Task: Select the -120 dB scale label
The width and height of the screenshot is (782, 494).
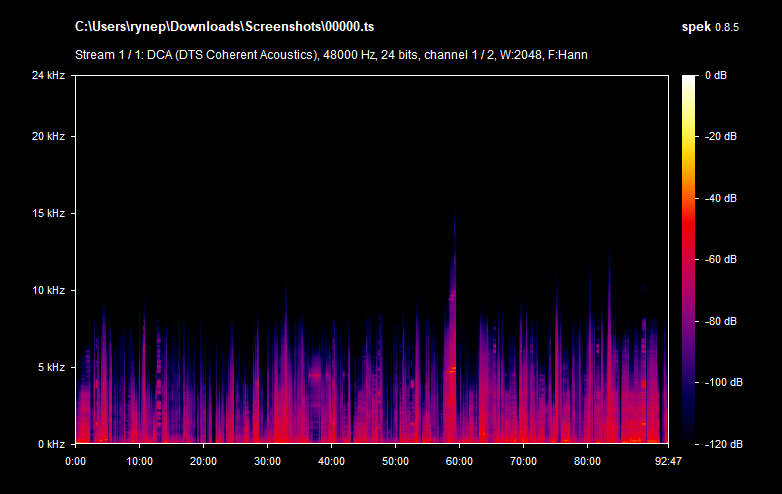Action: coord(718,444)
